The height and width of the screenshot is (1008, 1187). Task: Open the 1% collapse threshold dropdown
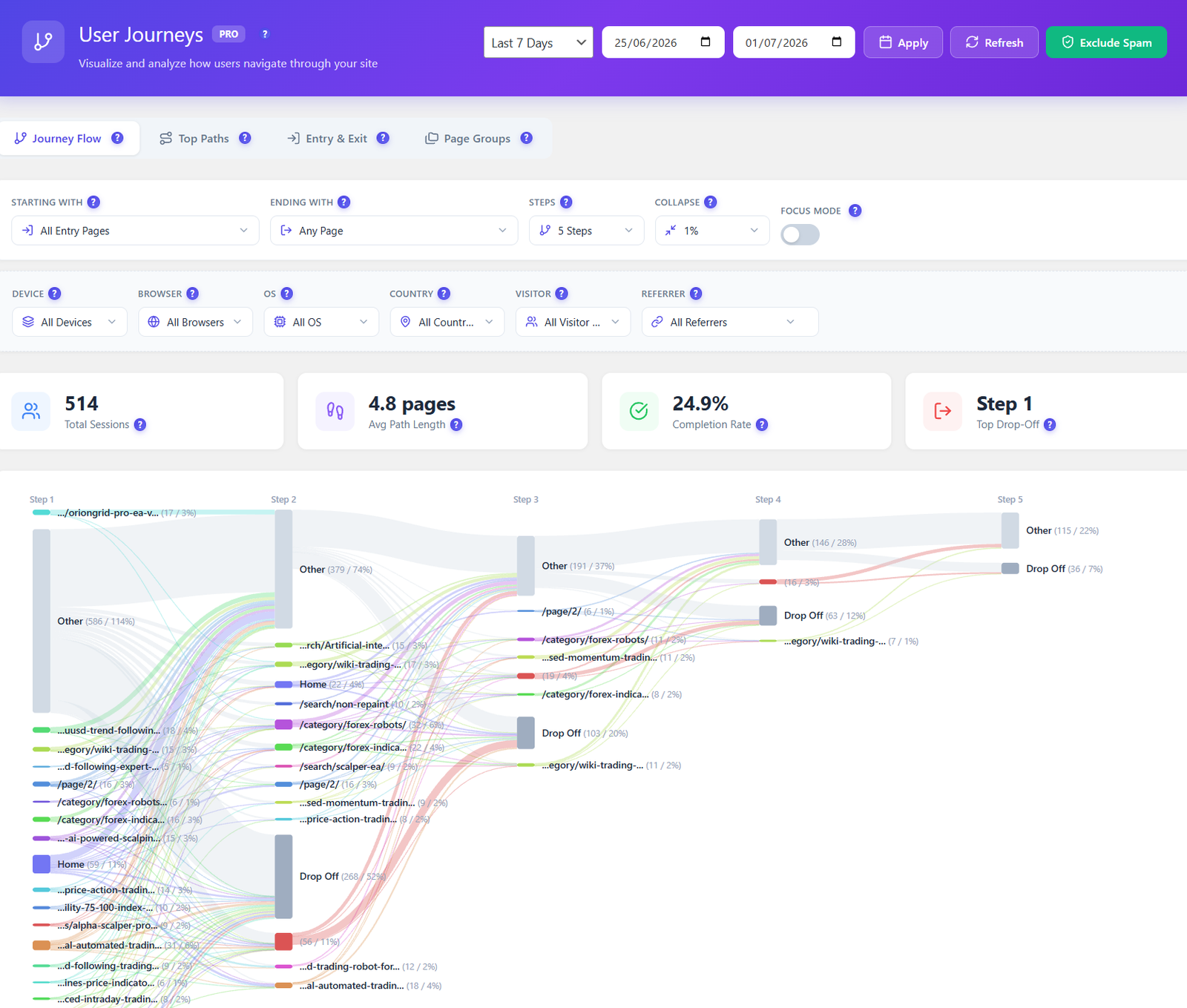pos(712,231)
